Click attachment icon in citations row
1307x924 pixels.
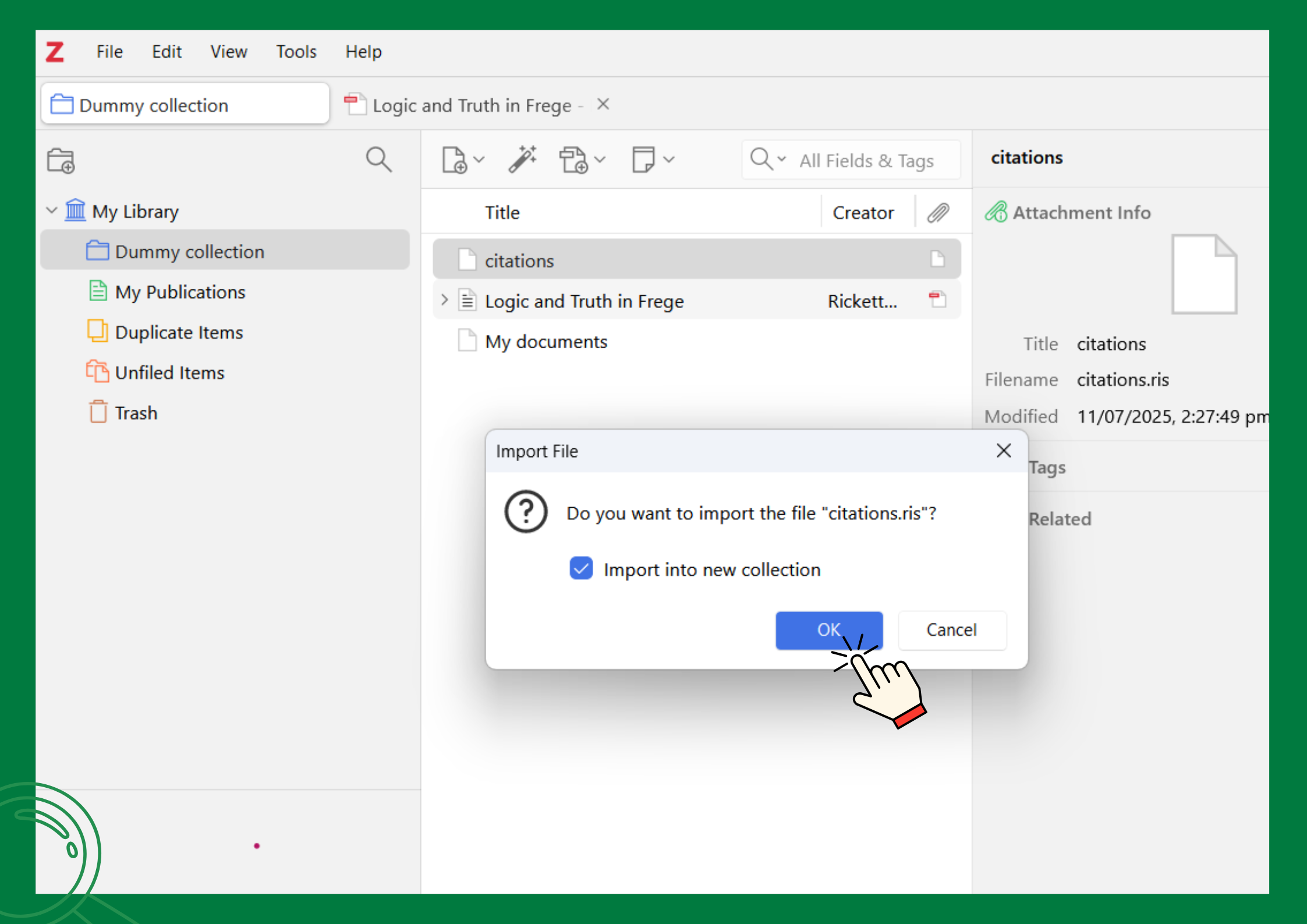937,259
